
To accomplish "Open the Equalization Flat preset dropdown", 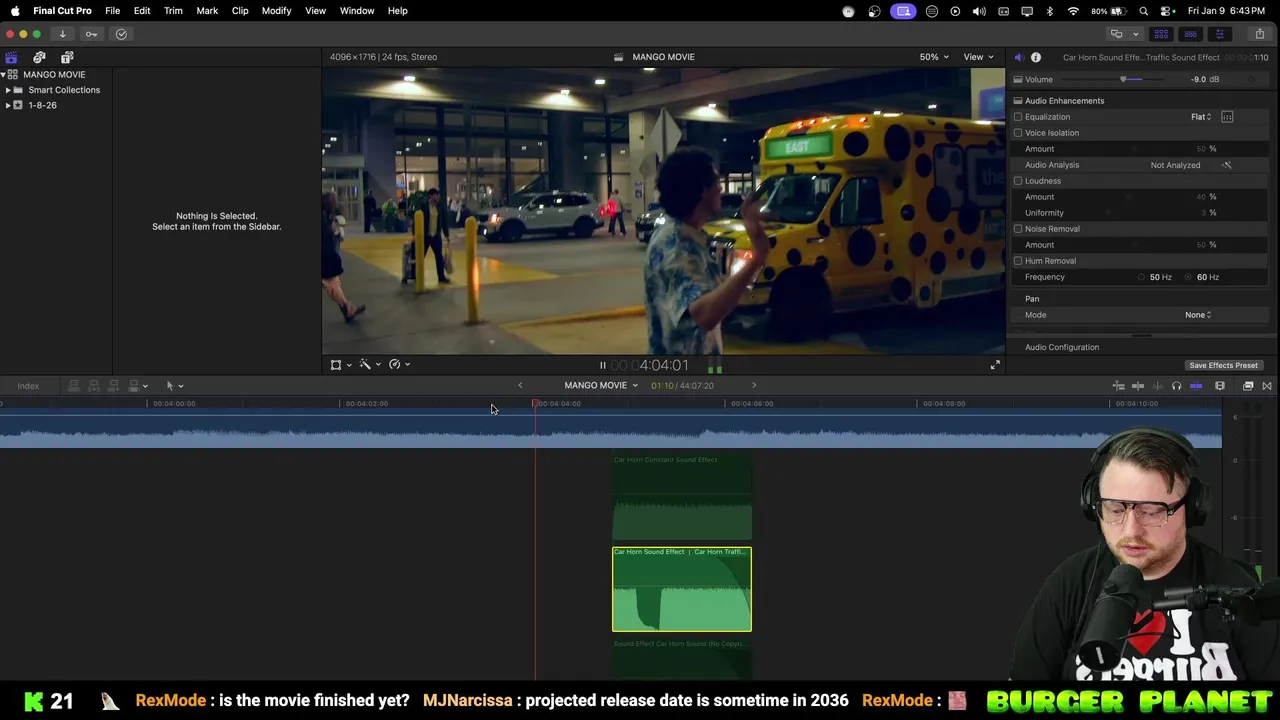I will (1201, 117).
